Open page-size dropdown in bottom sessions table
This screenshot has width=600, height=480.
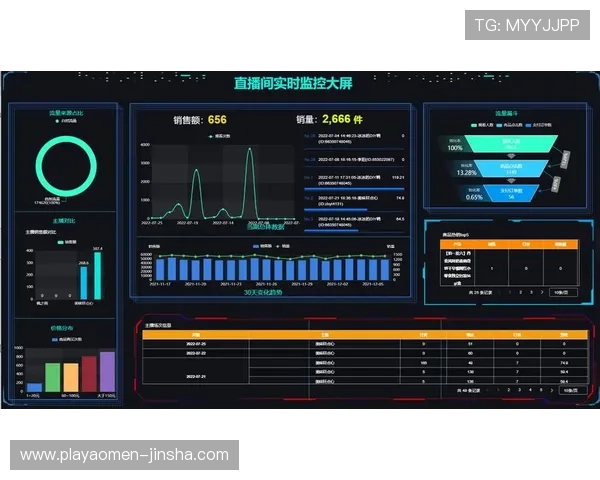point(569,390)
